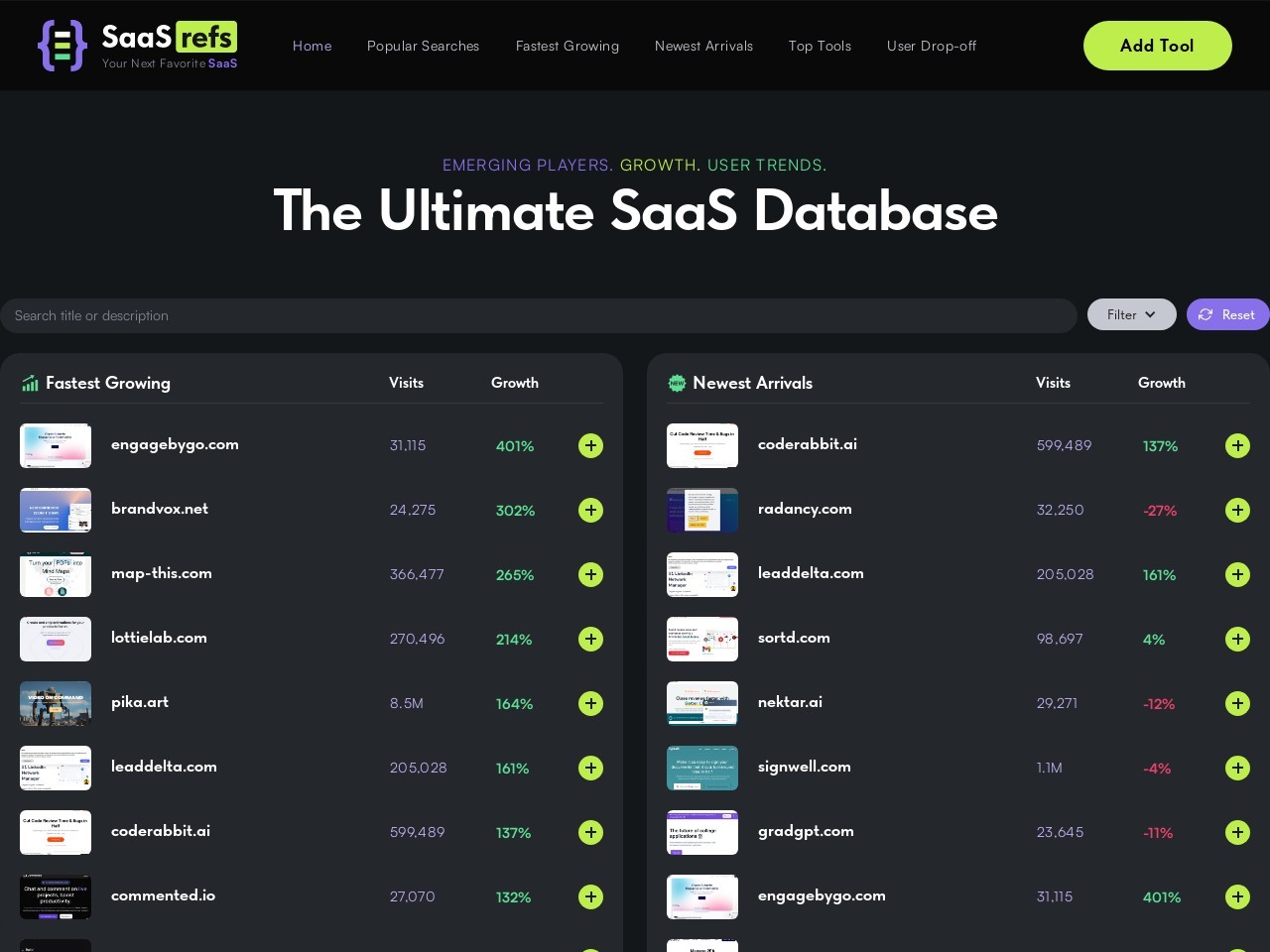1270x952 pixels.
Task: Click plus icon beside pika.art
Action: coord(590,704)
